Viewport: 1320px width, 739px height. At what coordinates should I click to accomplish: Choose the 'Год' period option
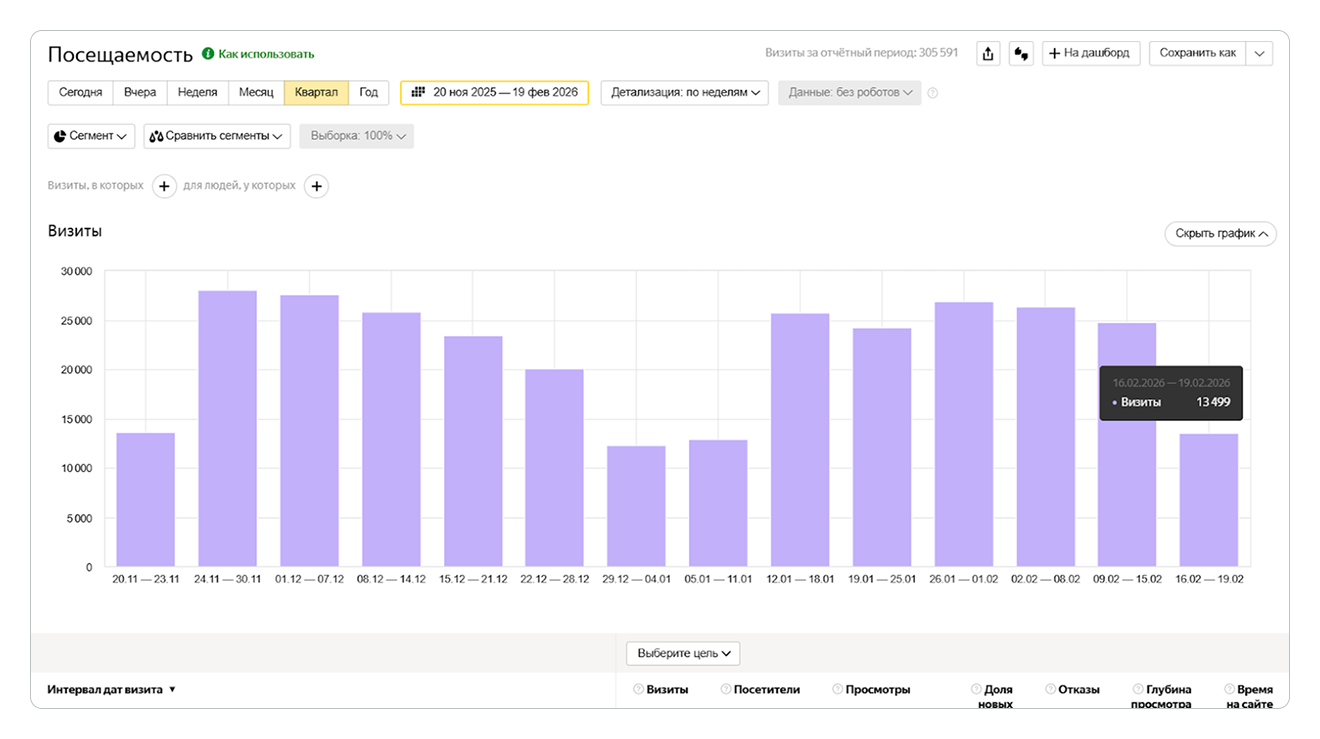368,93
